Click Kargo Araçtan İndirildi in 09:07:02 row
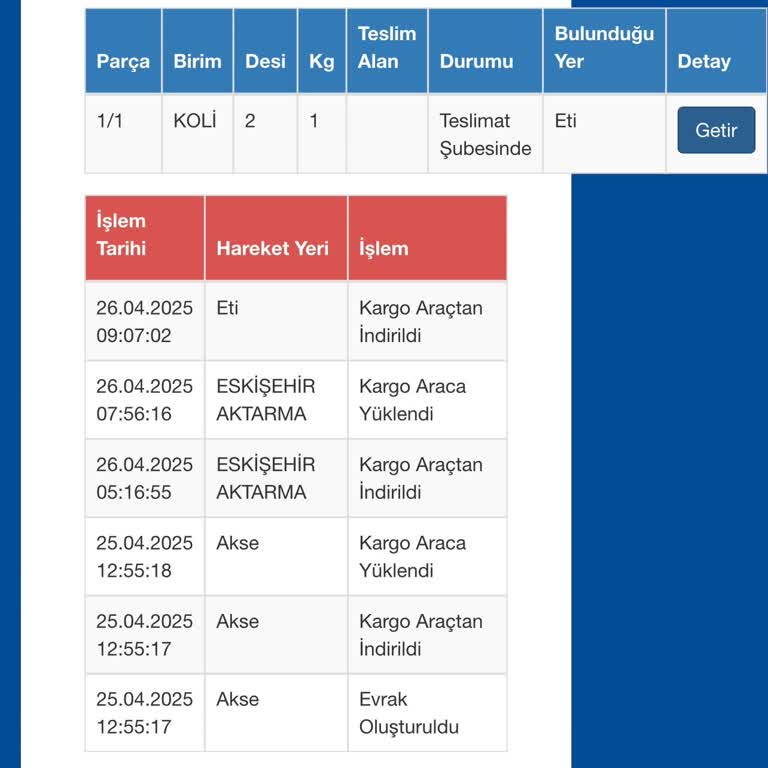 tap(421, 322)
